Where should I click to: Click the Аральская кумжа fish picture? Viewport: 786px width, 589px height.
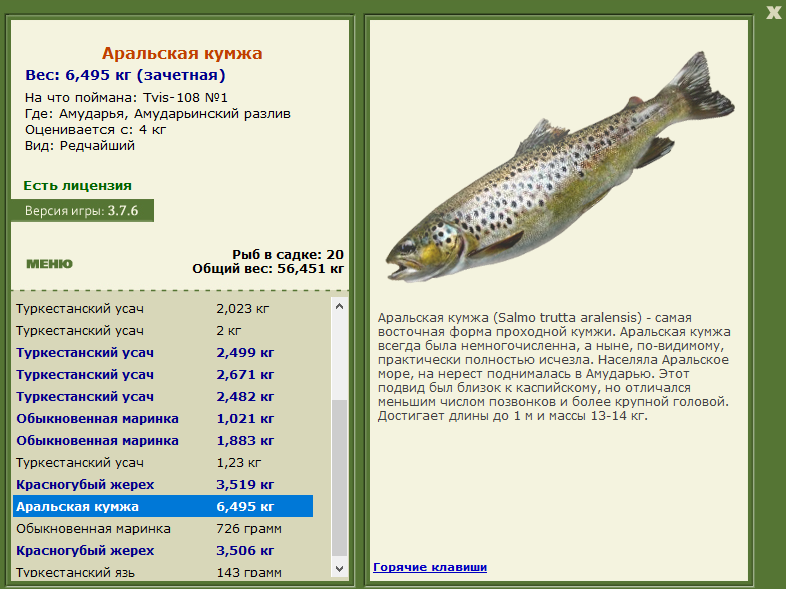click(559, 168)
